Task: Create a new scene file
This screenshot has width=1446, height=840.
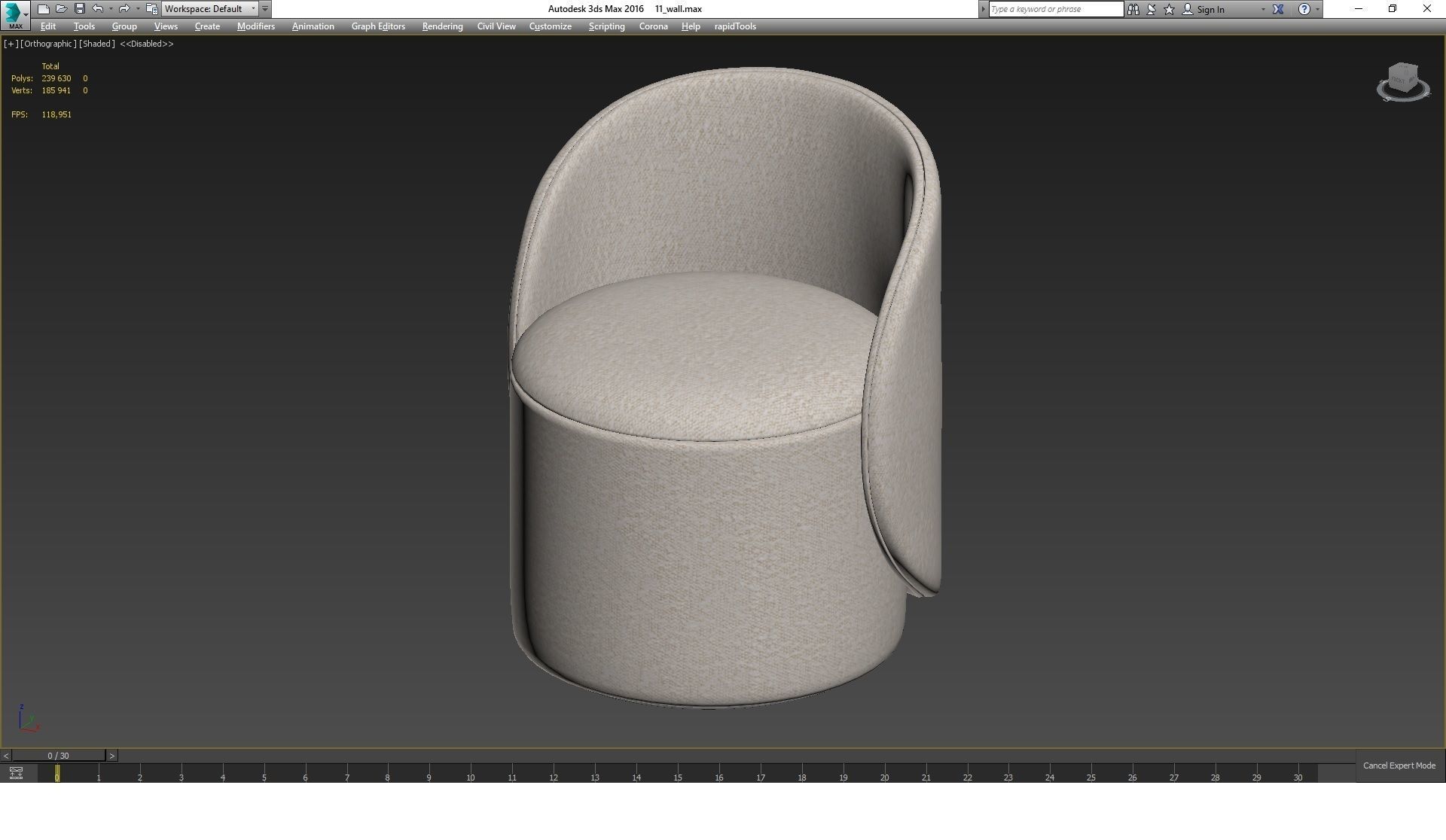Action: click(x=44, y=9)
